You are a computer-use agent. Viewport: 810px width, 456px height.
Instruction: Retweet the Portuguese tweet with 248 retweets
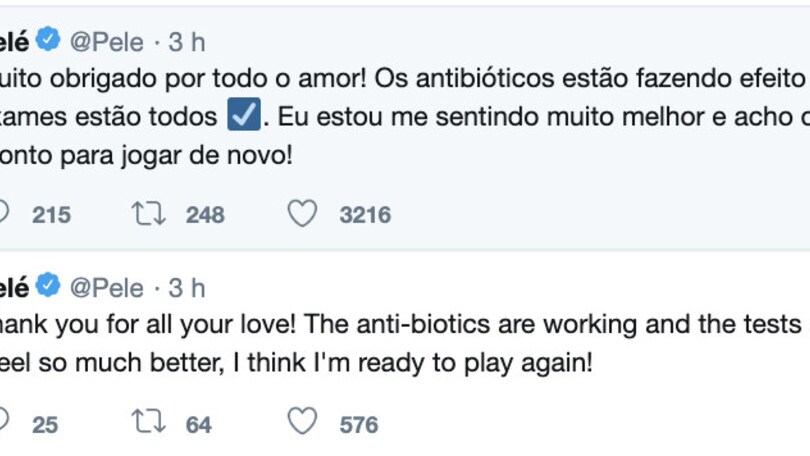[x=149, y=213]
